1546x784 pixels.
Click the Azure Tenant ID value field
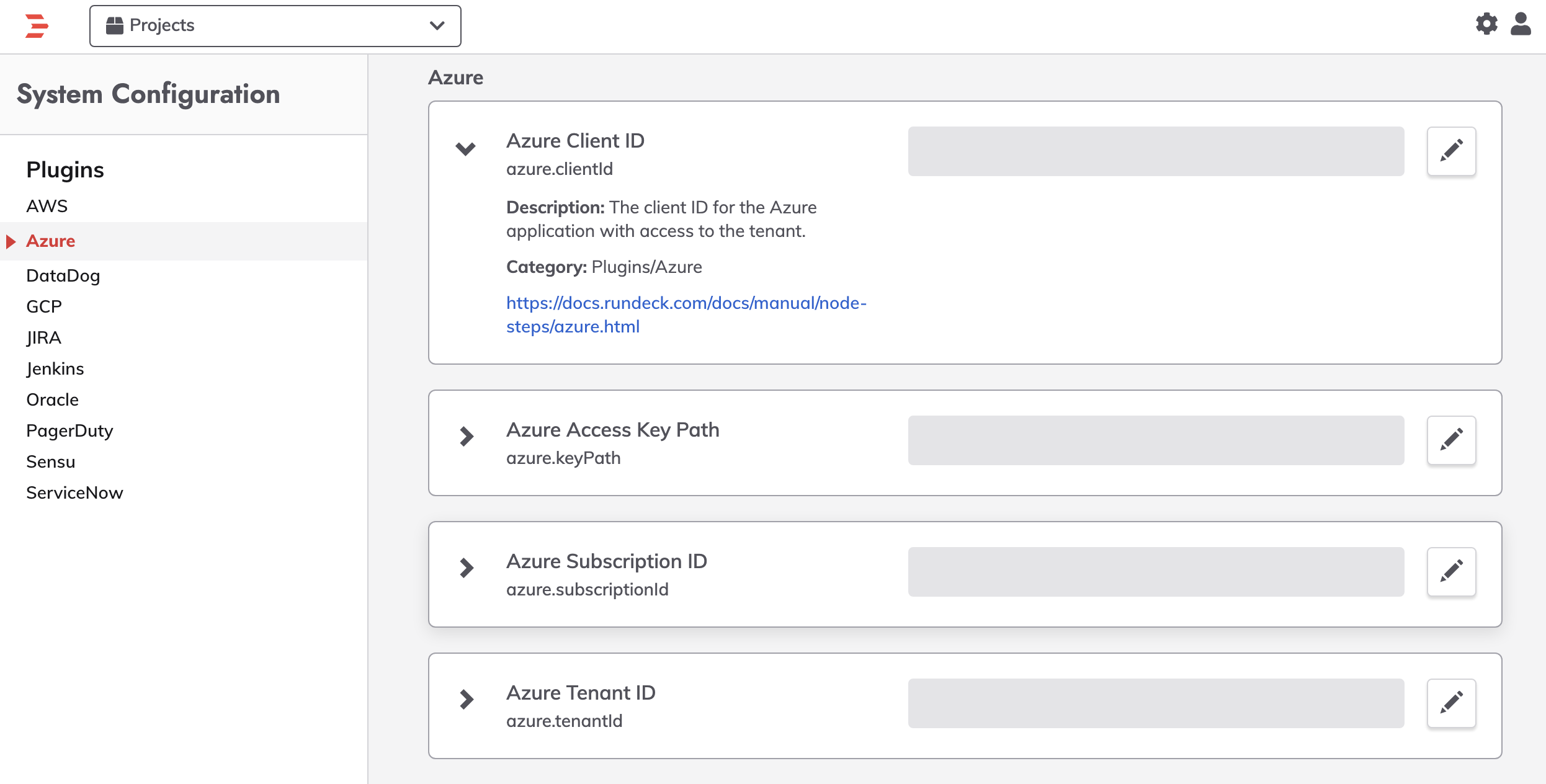[x=1156, y=703]
